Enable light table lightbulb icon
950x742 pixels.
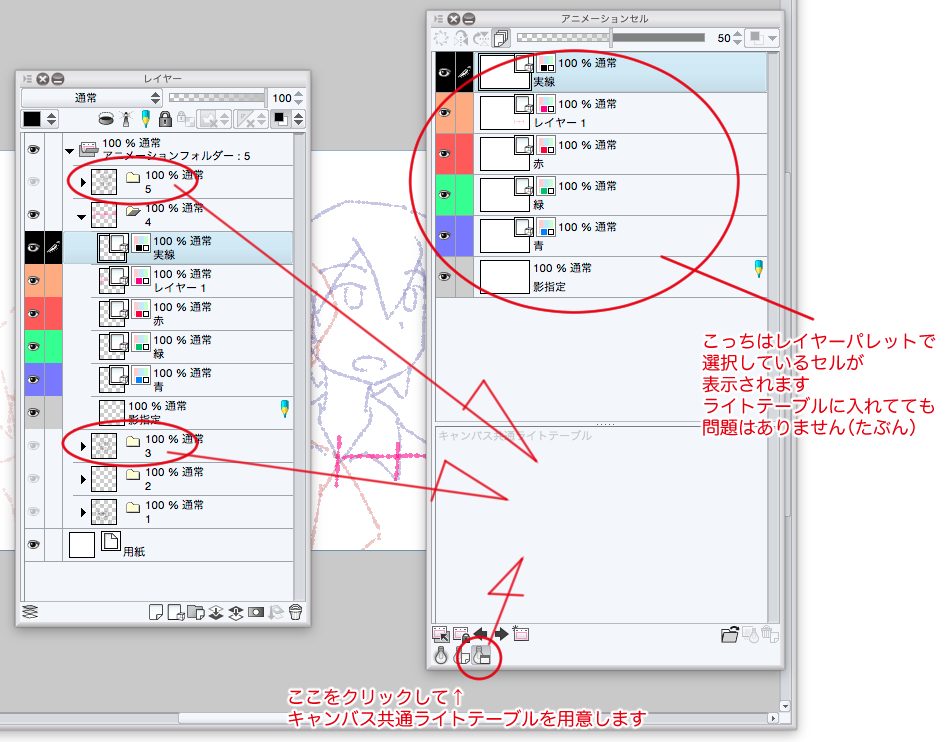click(x=441, y=655)
